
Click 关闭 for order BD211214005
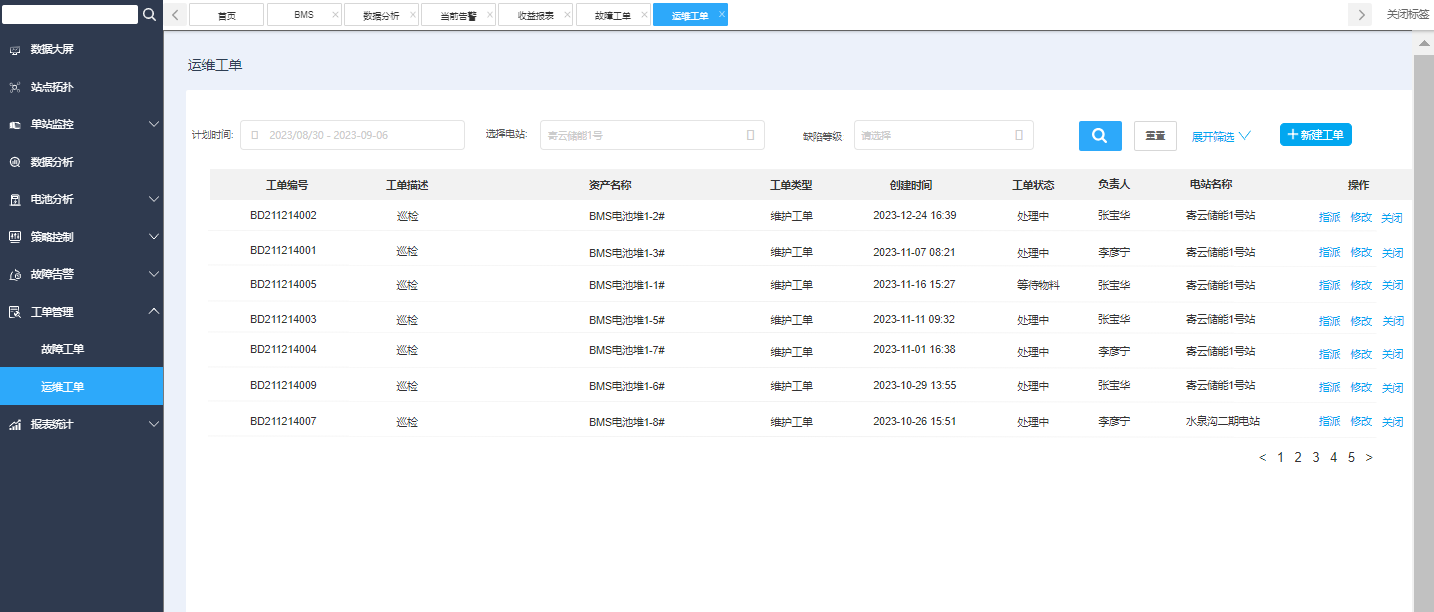[1393, 285]
